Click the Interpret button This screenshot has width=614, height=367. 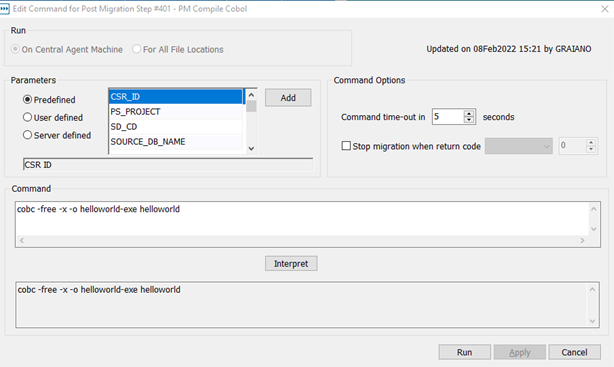coord(291,264)
